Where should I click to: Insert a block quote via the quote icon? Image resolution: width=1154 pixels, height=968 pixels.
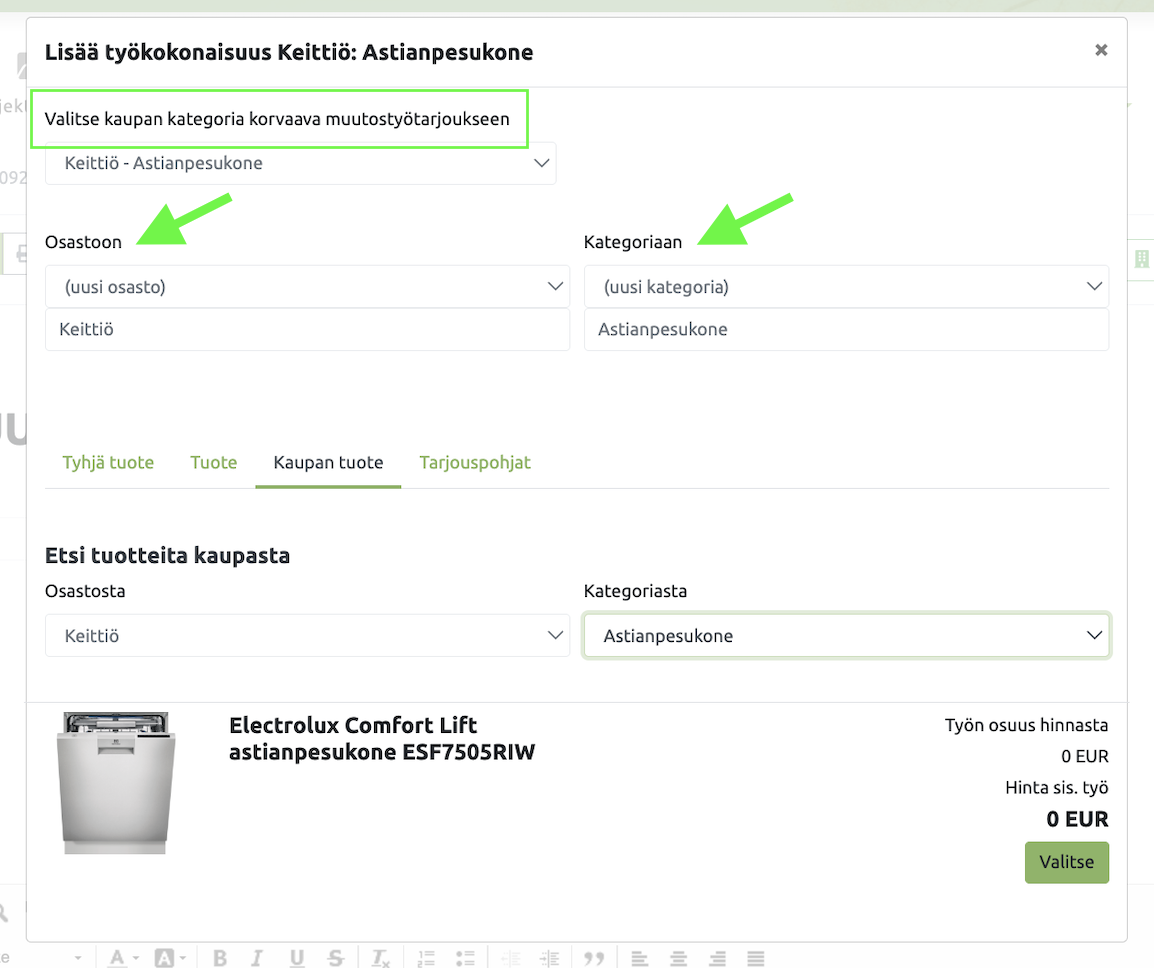[594, 958]
